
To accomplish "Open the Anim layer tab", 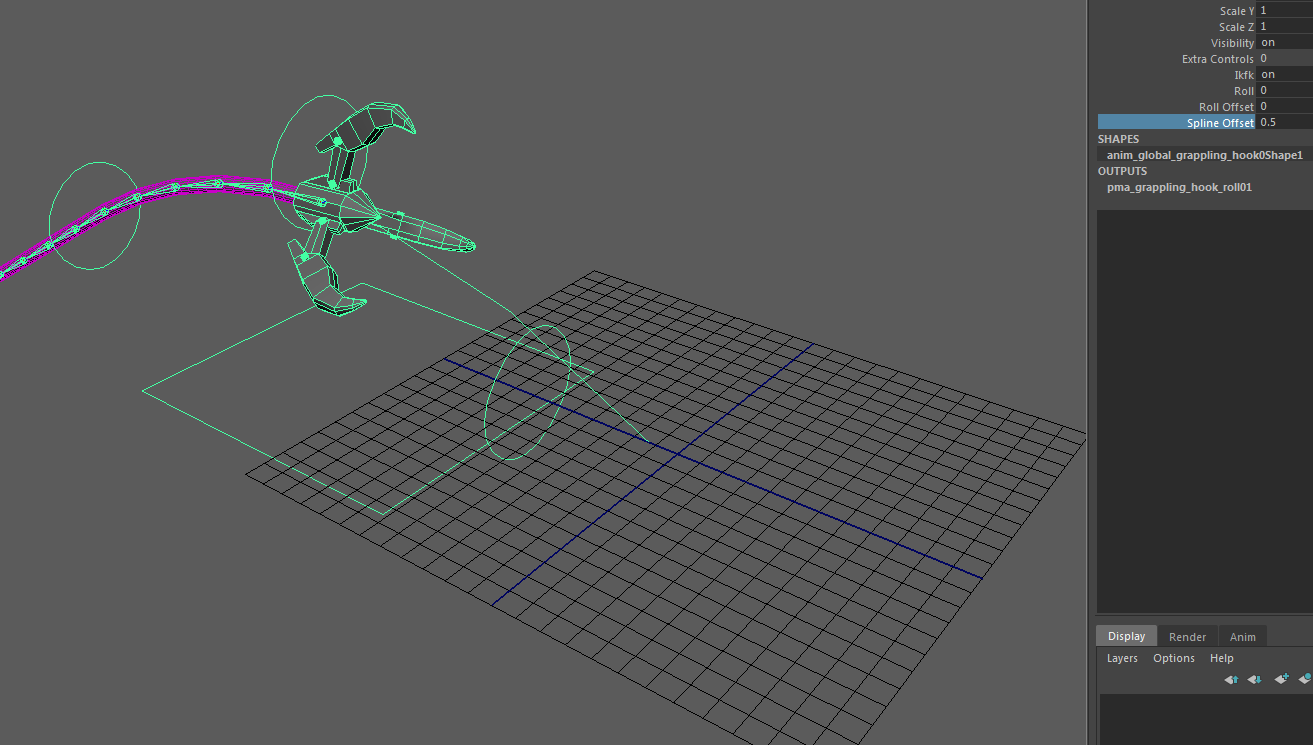I will pyautogui.click(x=1243, y=636).
